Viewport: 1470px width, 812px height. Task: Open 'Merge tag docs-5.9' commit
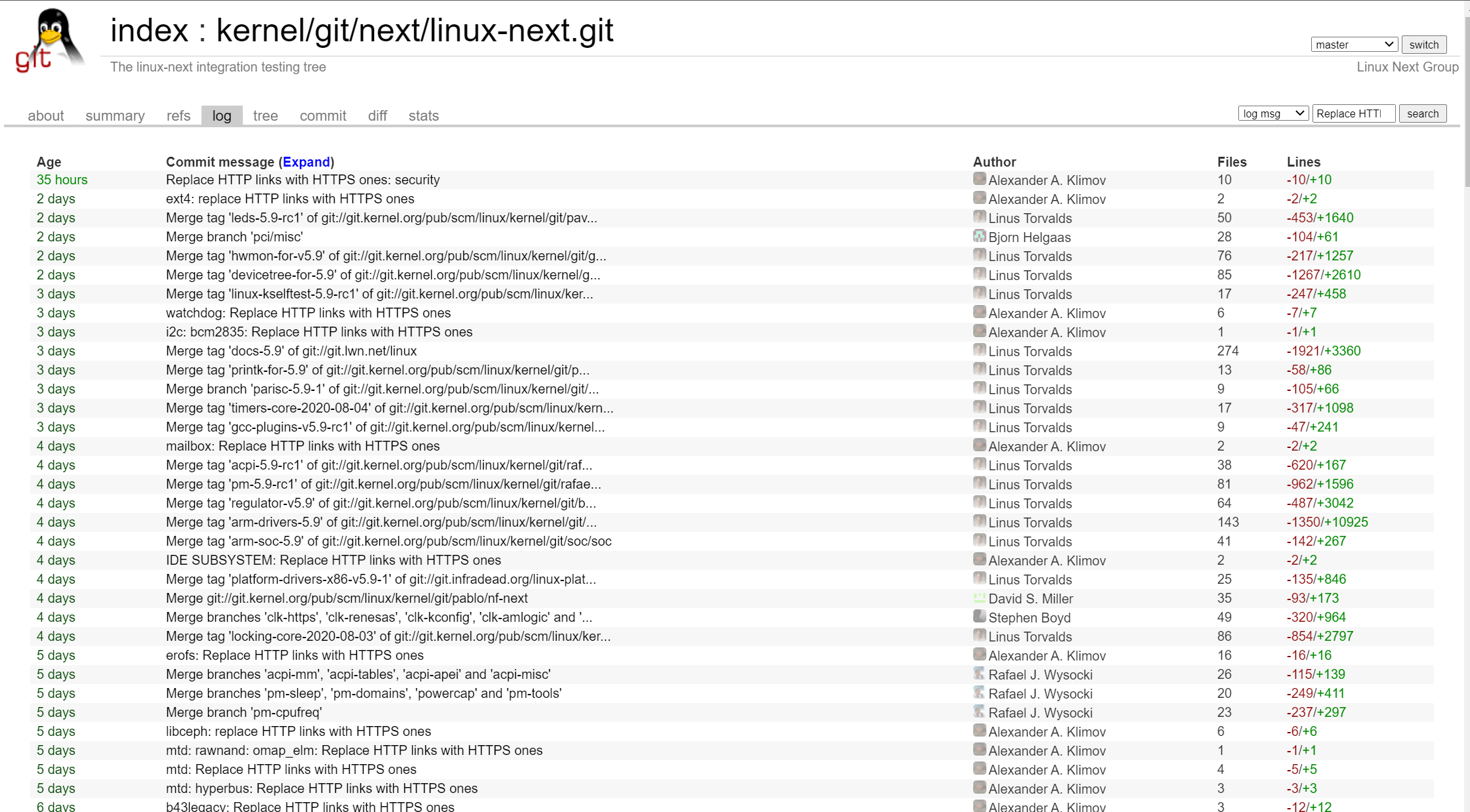point(291,351)
